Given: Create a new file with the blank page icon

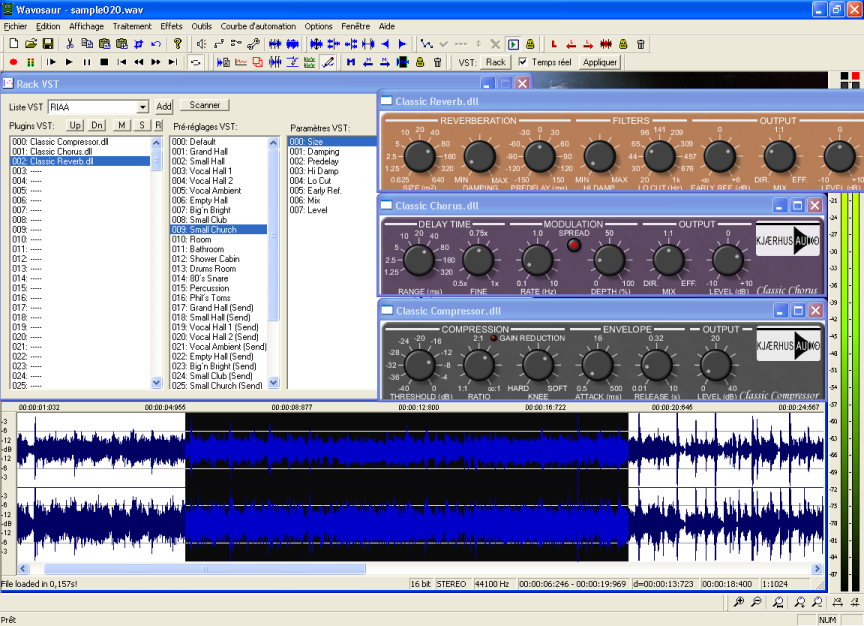Looking at the screenshot, I should pyautogui.click(x=14, y=44).
